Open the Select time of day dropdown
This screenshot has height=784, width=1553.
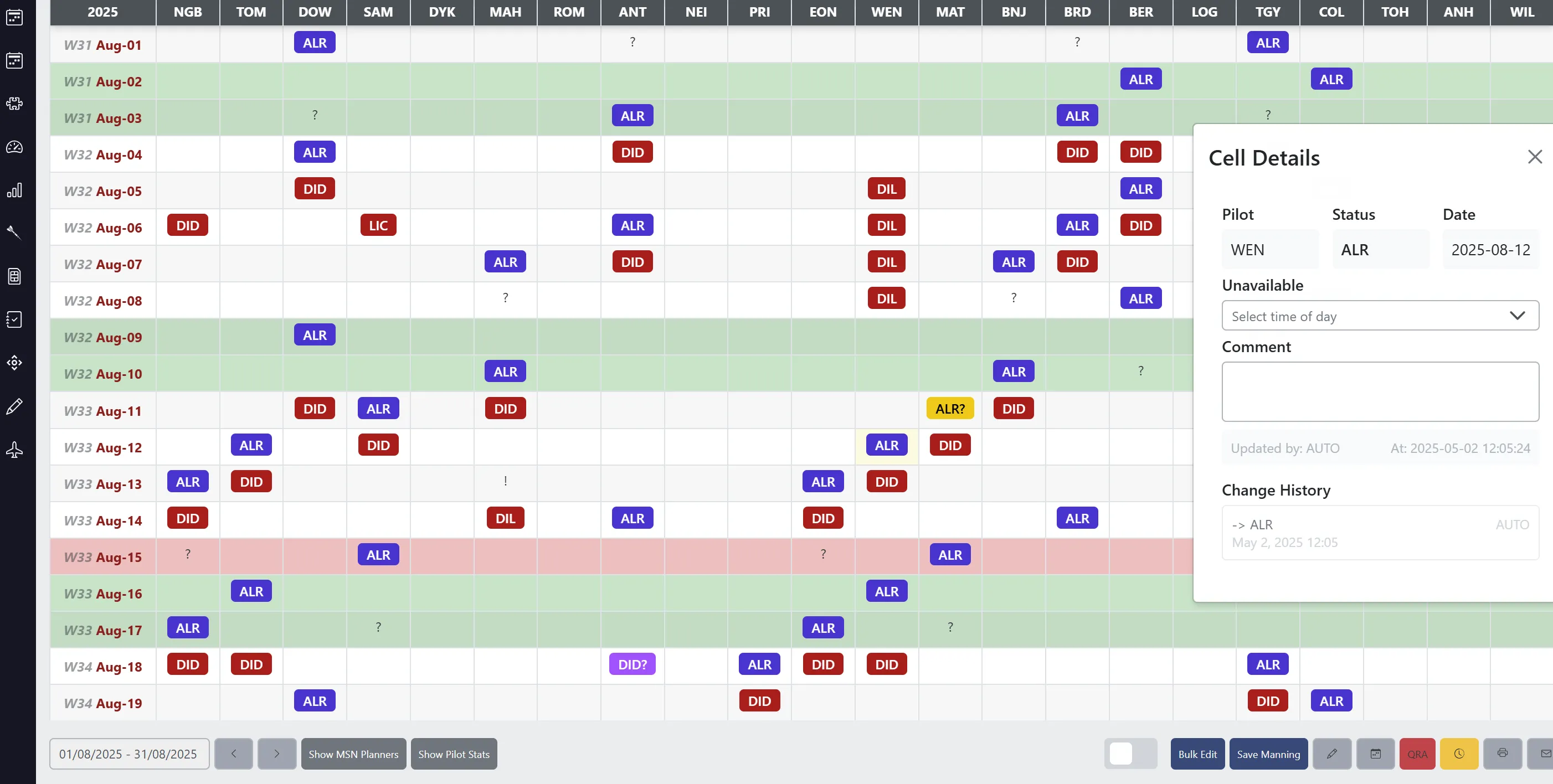tap(1381, 315)
